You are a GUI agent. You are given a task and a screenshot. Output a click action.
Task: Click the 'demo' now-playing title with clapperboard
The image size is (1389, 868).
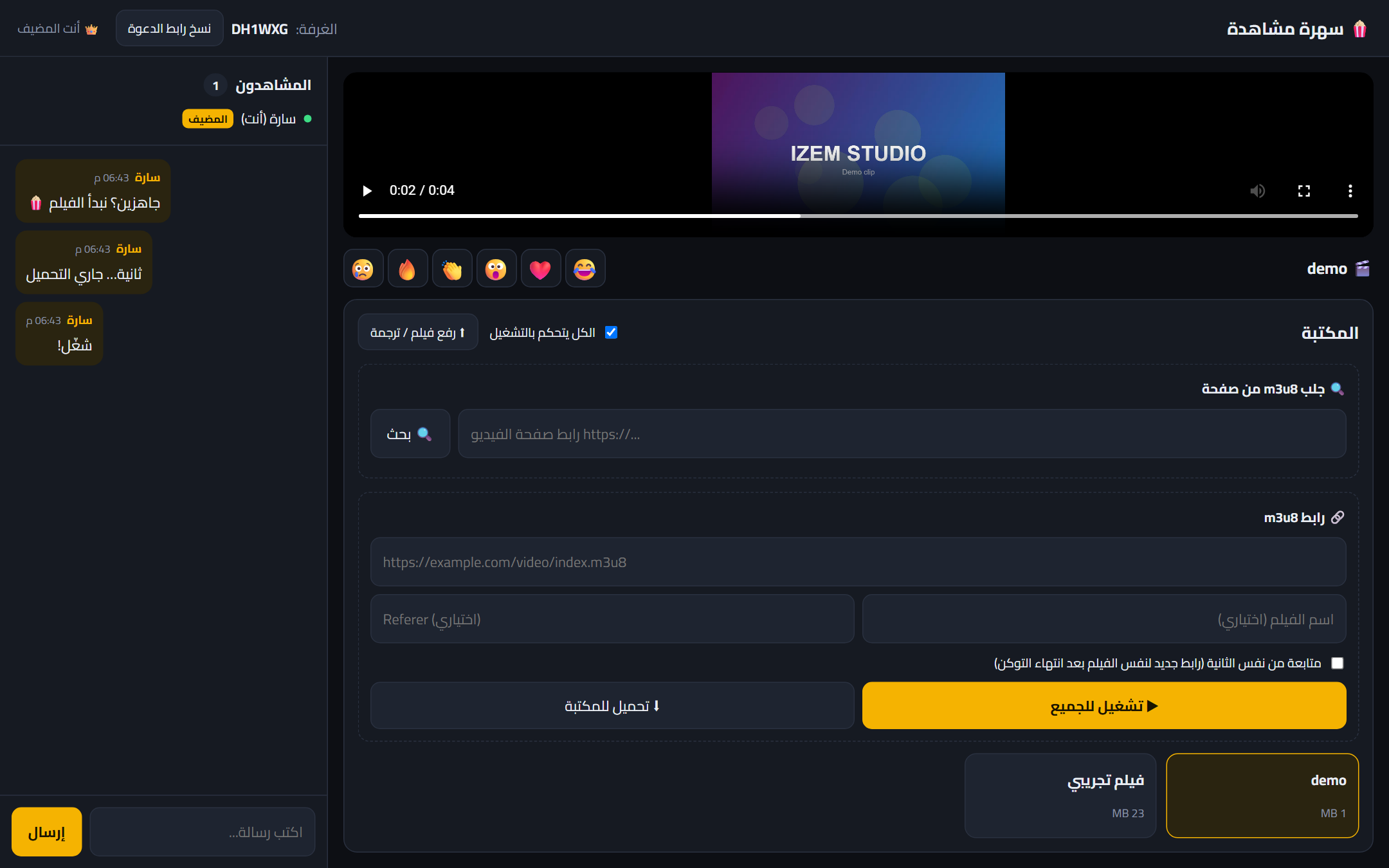1338,269
